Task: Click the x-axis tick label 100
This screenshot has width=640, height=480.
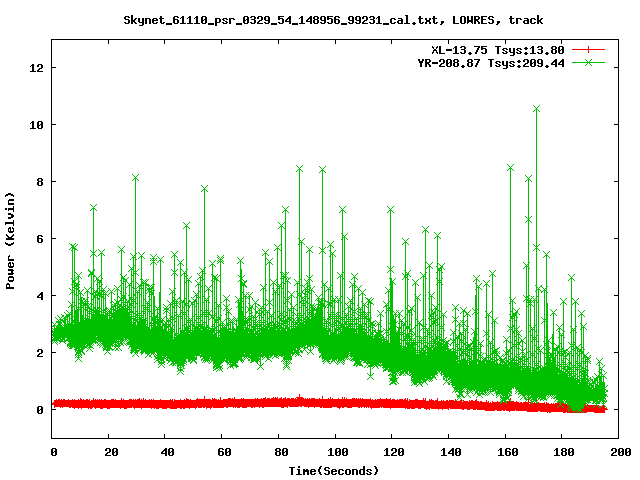Action: tap(336, 452)
